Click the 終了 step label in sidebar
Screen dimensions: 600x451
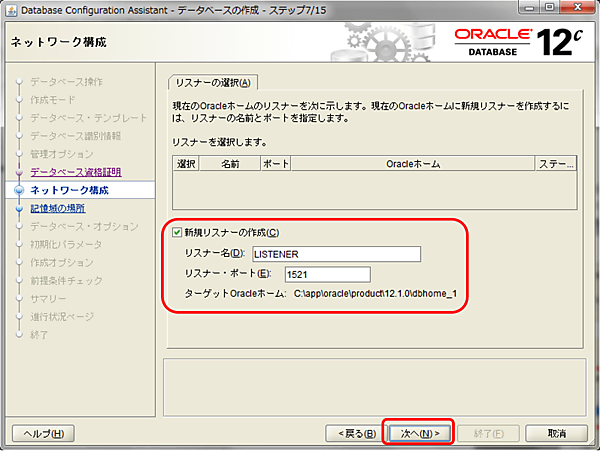tap(39, 335)
